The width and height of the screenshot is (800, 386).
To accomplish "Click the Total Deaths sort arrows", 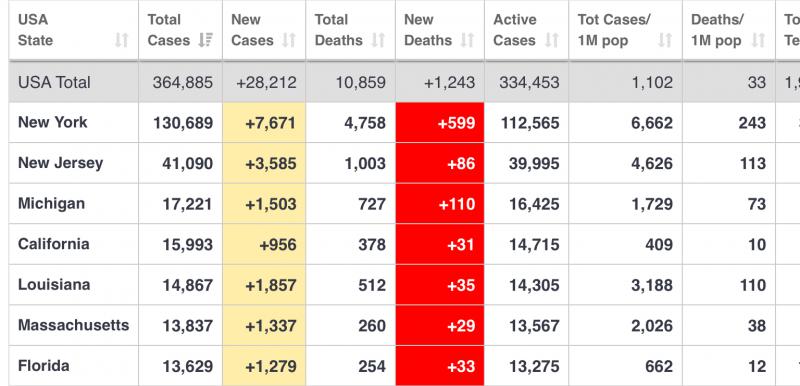I will tap(378, 40).
